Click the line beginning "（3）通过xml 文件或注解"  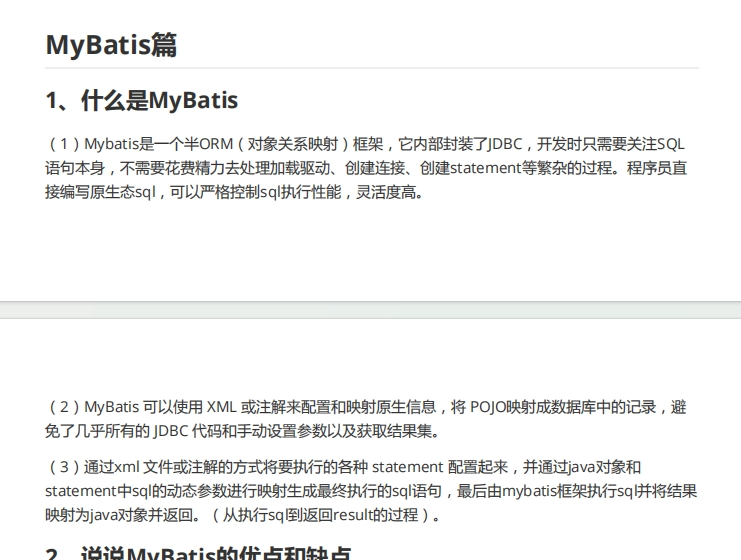pyautogui.click(x=343, y=467)
